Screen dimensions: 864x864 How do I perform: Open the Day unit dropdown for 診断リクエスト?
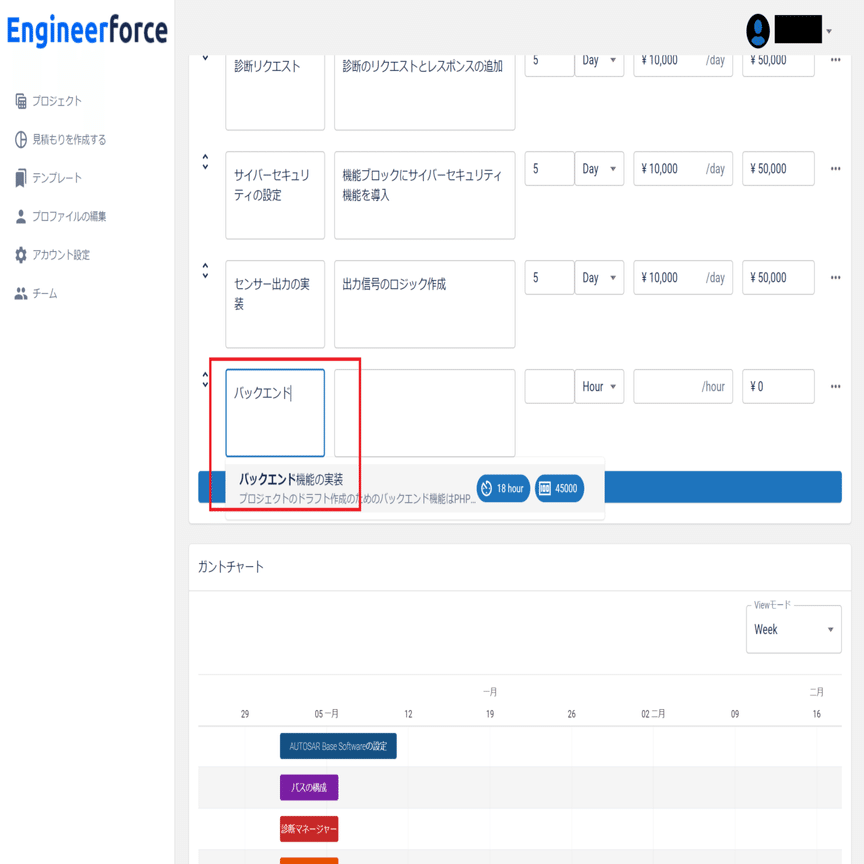point(599,60)
